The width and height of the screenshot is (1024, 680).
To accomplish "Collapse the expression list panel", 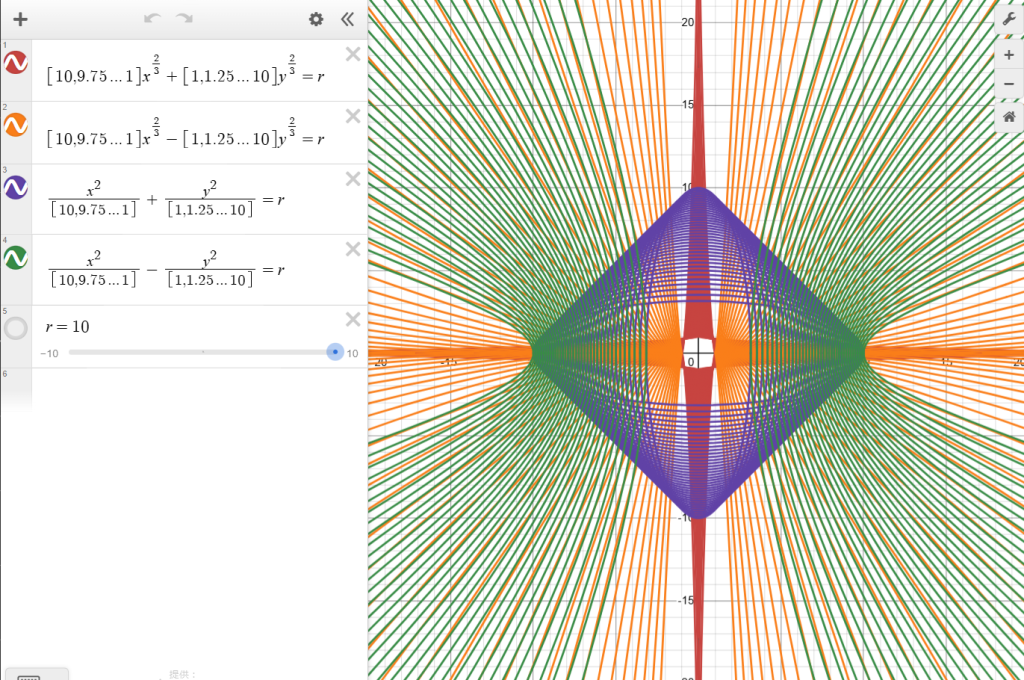I will coord(347,19).
